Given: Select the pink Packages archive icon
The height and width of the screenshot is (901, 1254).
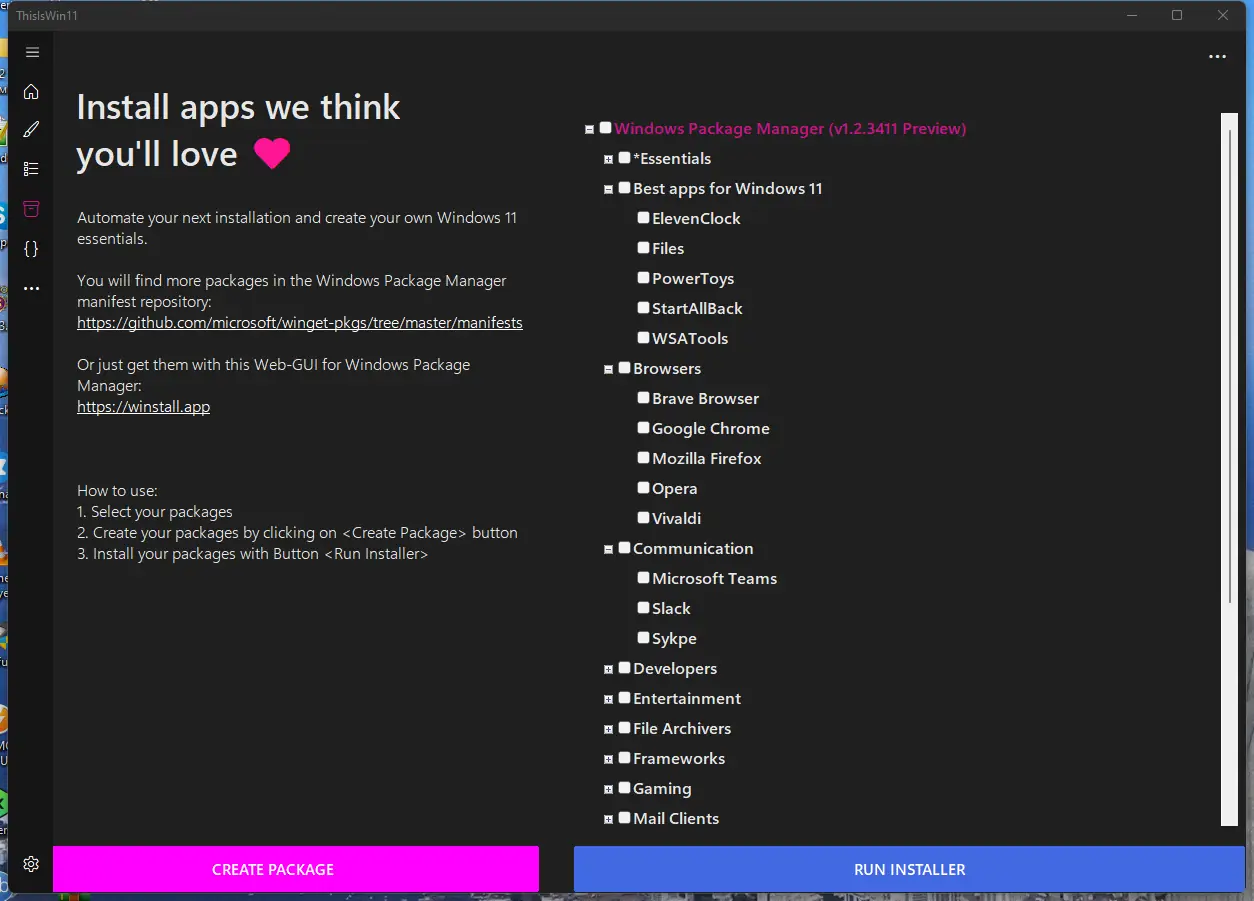Looking at the screenshot, I should click(31, 209).
